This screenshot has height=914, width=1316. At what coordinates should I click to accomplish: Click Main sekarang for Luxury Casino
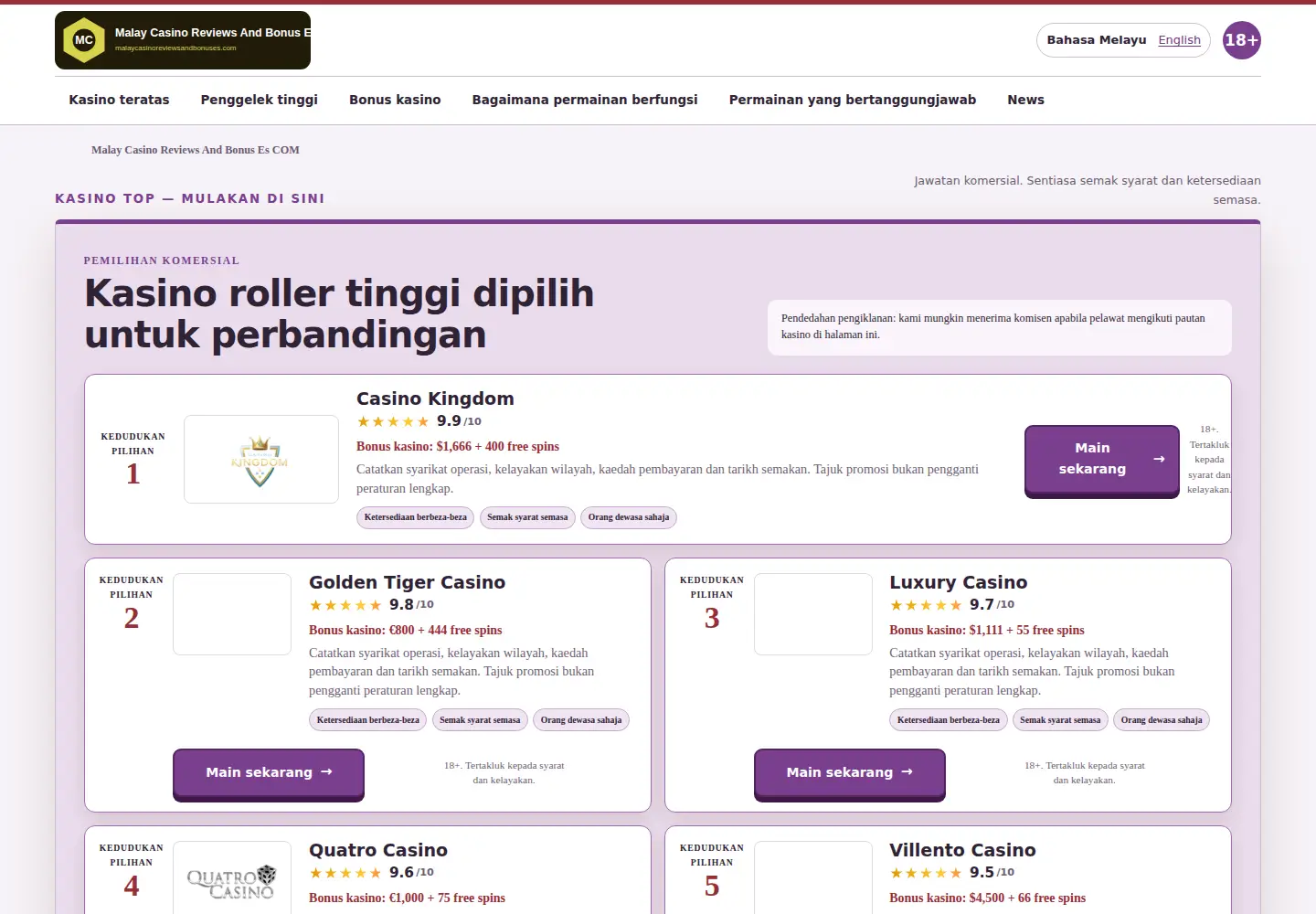click(x=850, y=773)
